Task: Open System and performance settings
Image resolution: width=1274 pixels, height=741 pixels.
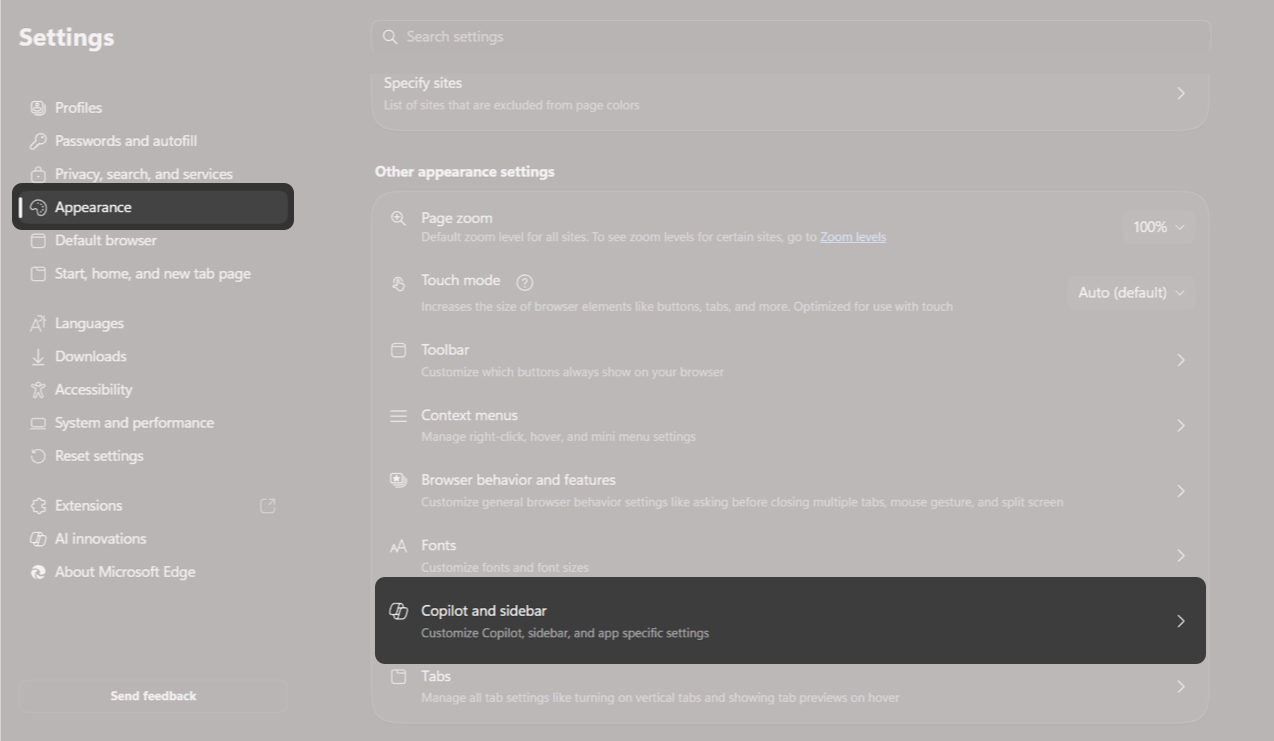Action: coord(134,422)
